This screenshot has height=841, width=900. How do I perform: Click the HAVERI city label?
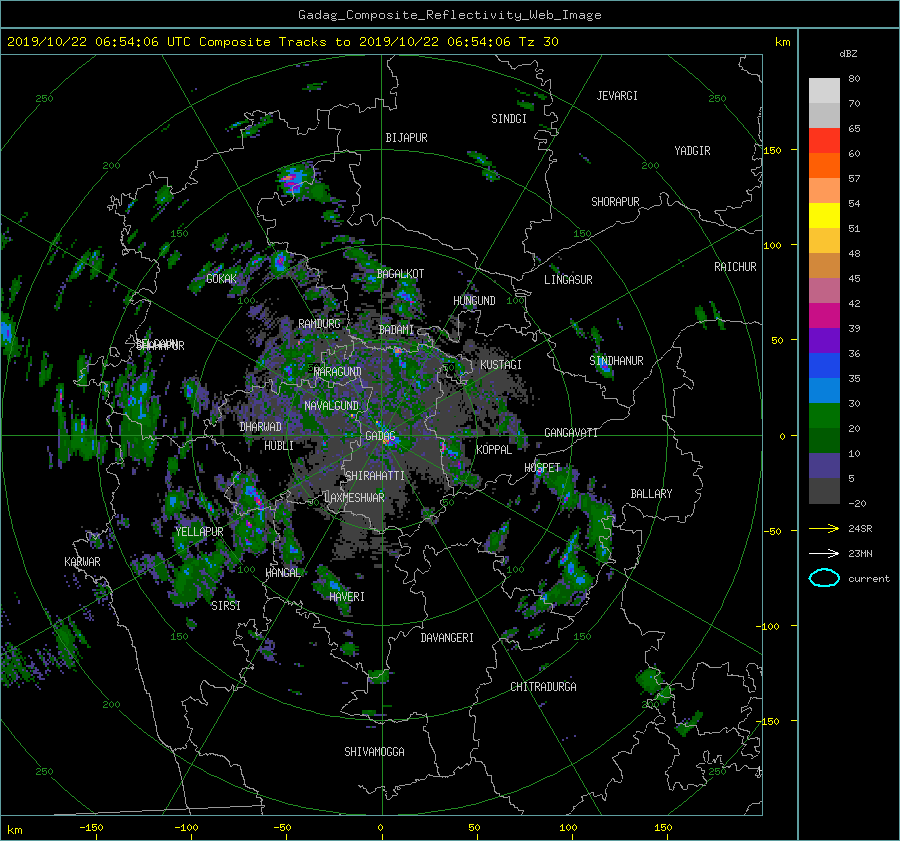click(x=347, y=597)
